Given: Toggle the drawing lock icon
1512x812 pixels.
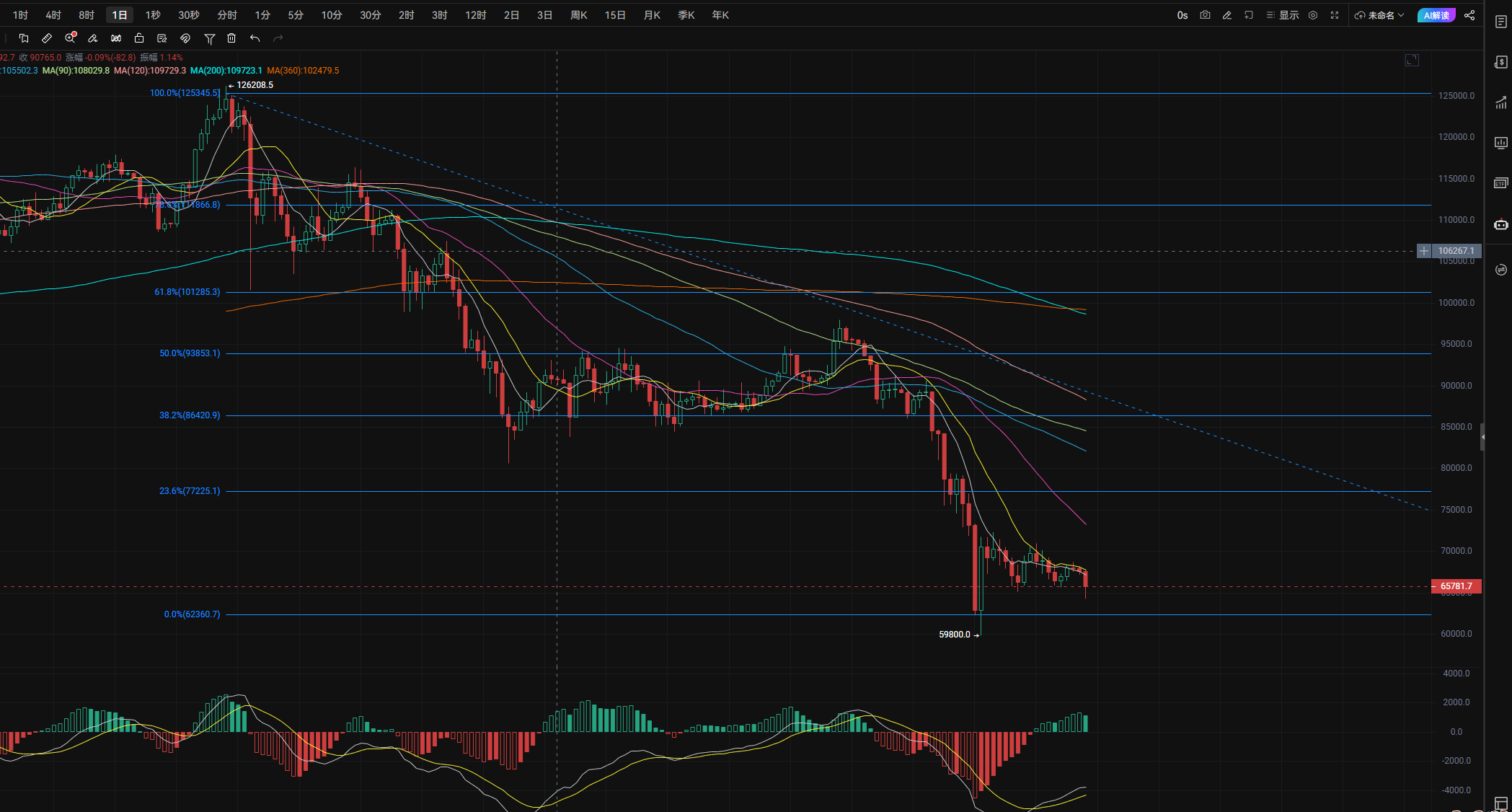Looking at the screenshot, I should 139,38.
